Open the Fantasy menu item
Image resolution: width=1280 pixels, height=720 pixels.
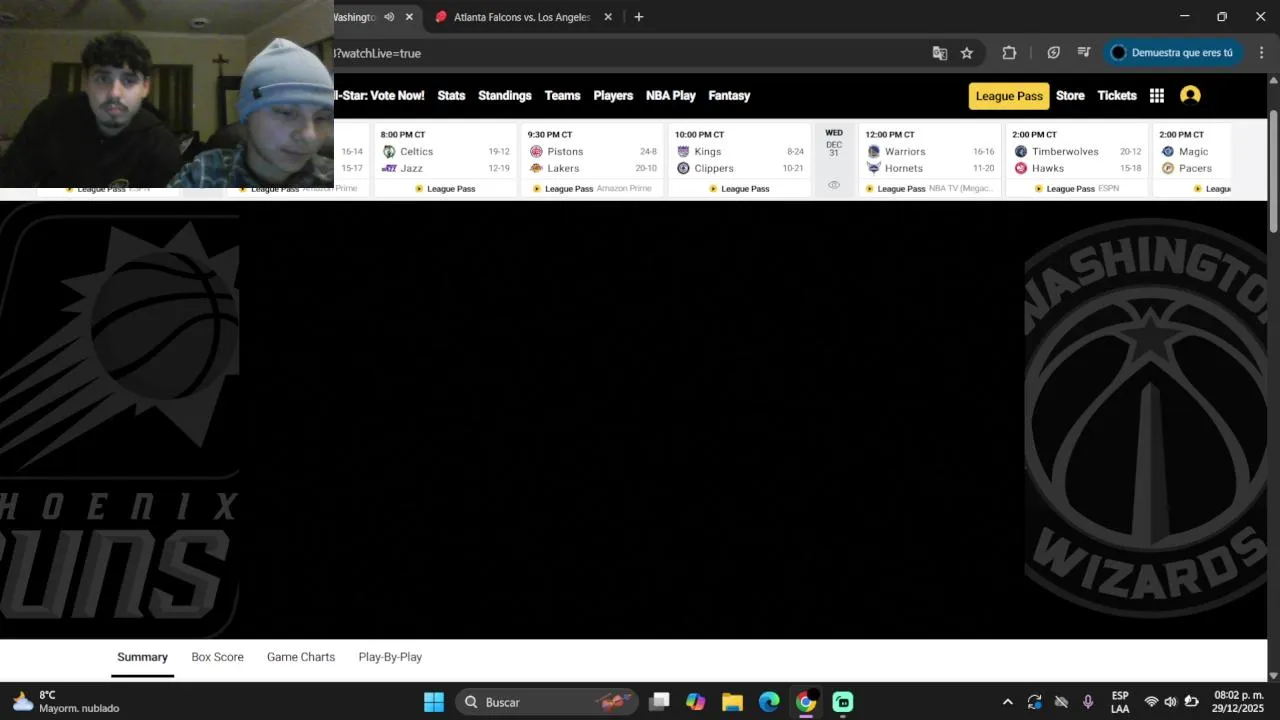pos(729,96)
